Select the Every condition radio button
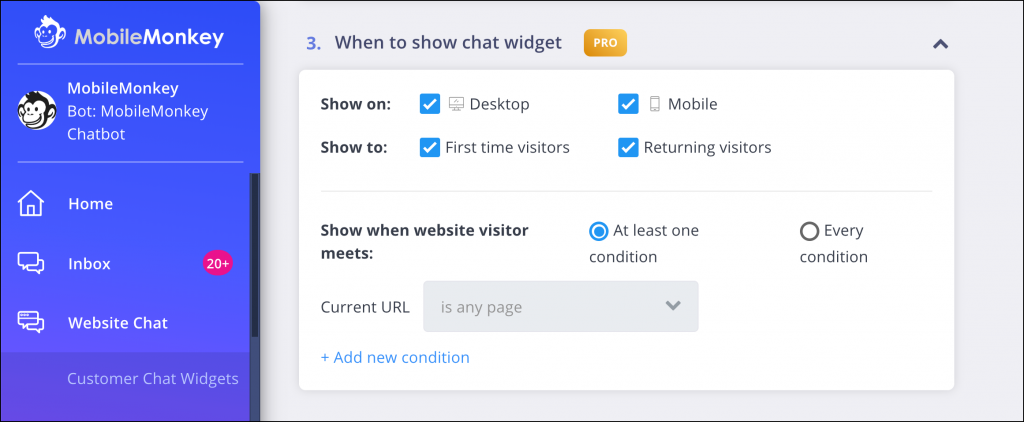 click(809, 231)
